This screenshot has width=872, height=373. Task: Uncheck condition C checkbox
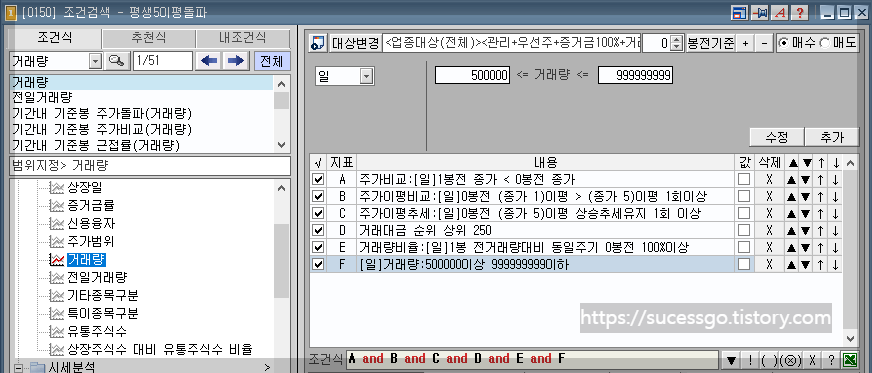318,214
